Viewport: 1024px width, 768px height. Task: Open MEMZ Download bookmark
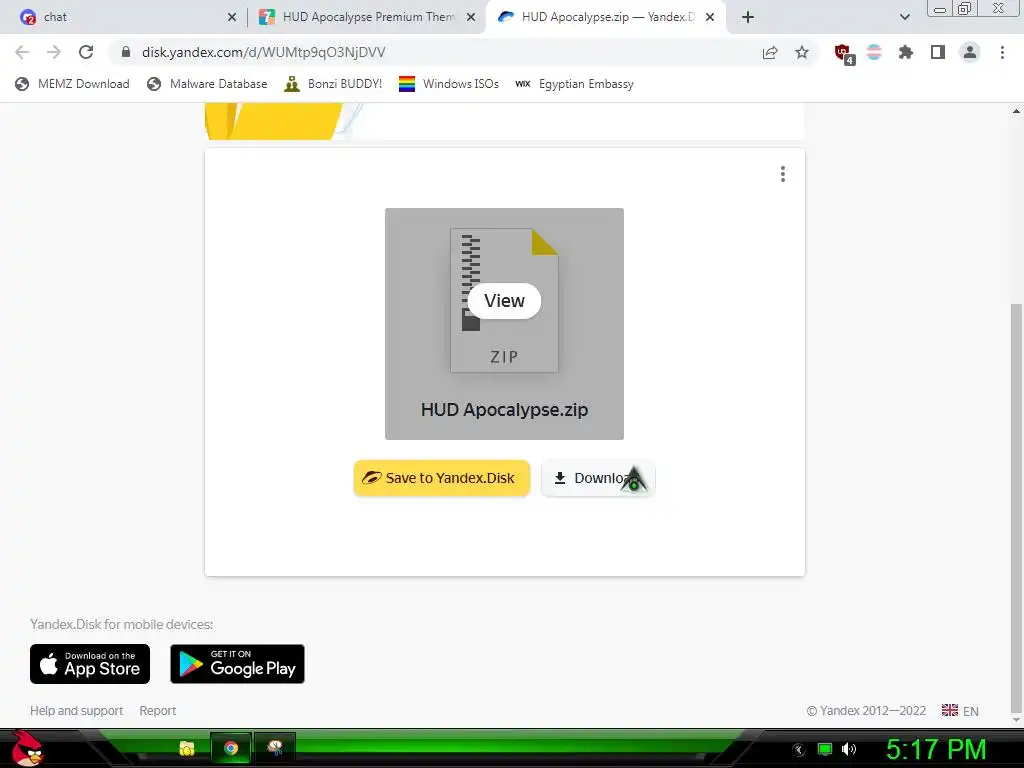pos(72,84)
